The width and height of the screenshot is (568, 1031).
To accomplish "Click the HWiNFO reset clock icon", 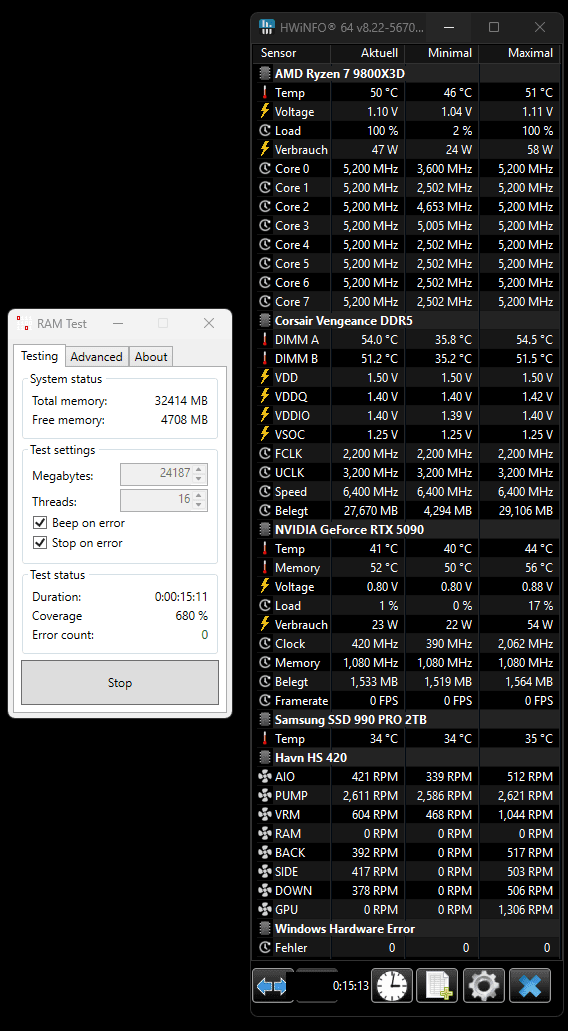I will click(392, 986).
